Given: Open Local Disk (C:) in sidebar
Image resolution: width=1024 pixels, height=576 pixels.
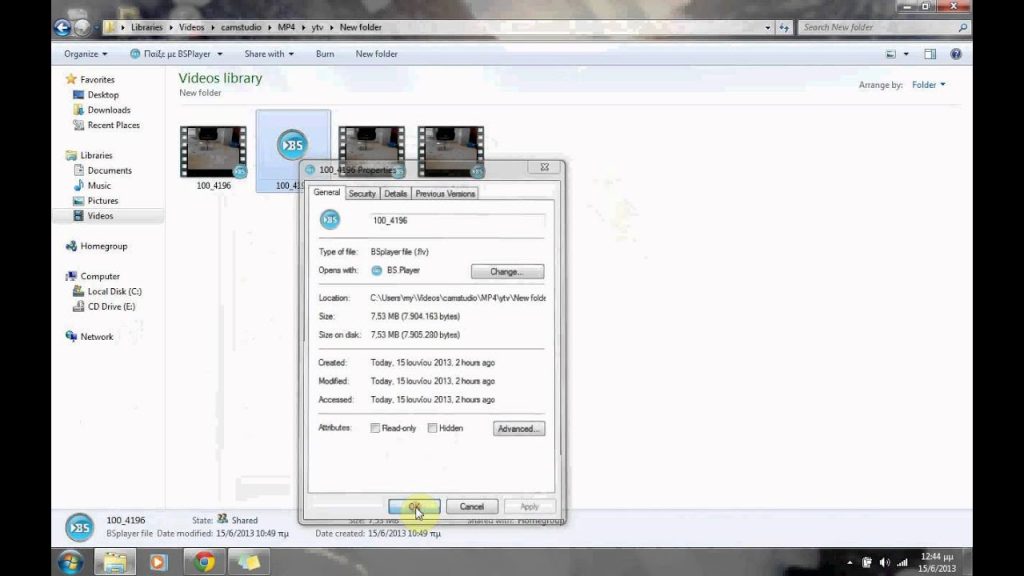Looking at the screenshot, I should pos(114,291).
